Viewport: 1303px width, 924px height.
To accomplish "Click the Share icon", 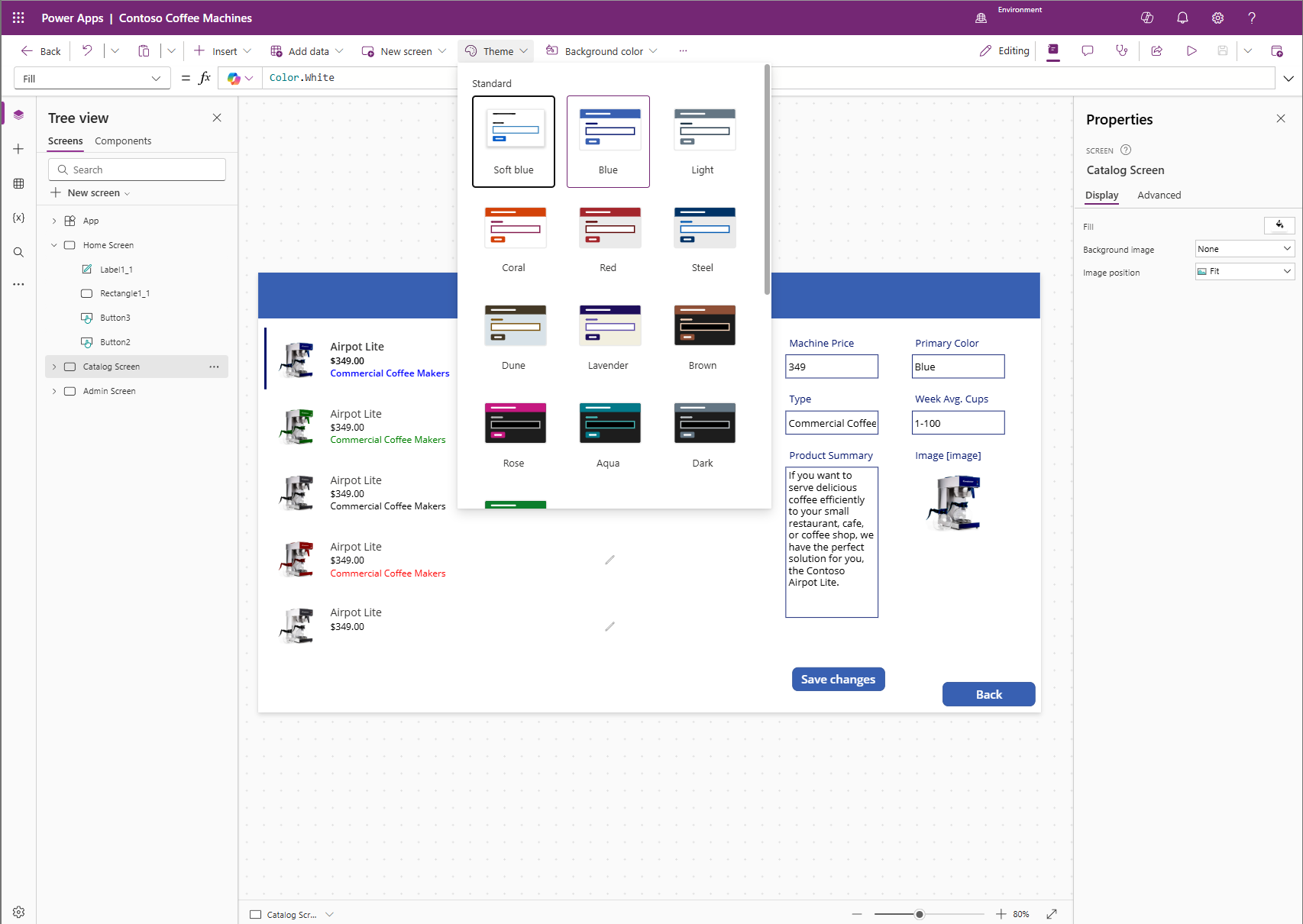I will [1156, 51].
